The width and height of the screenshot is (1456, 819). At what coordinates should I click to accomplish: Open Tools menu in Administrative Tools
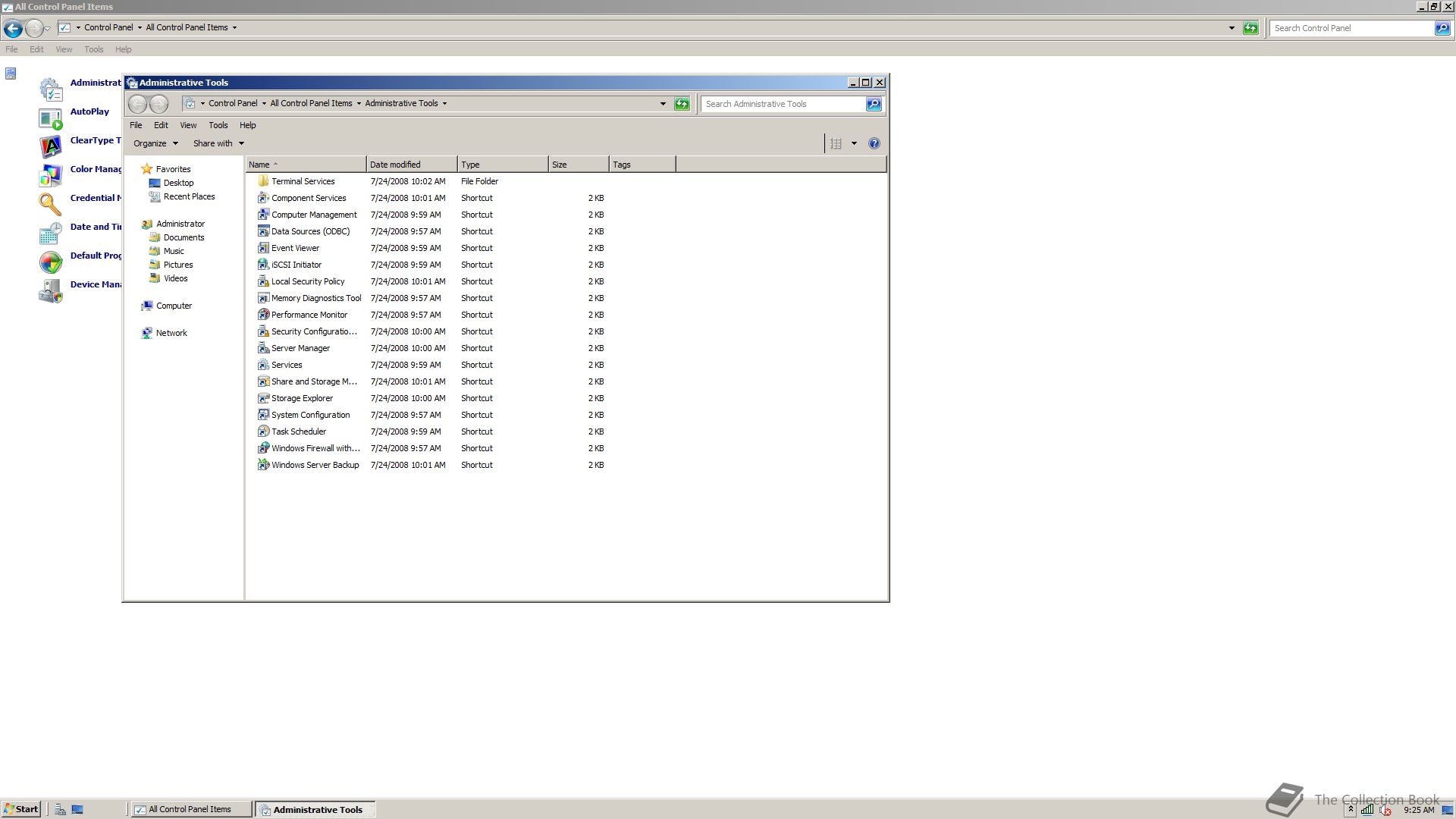[x=218, y=125]
